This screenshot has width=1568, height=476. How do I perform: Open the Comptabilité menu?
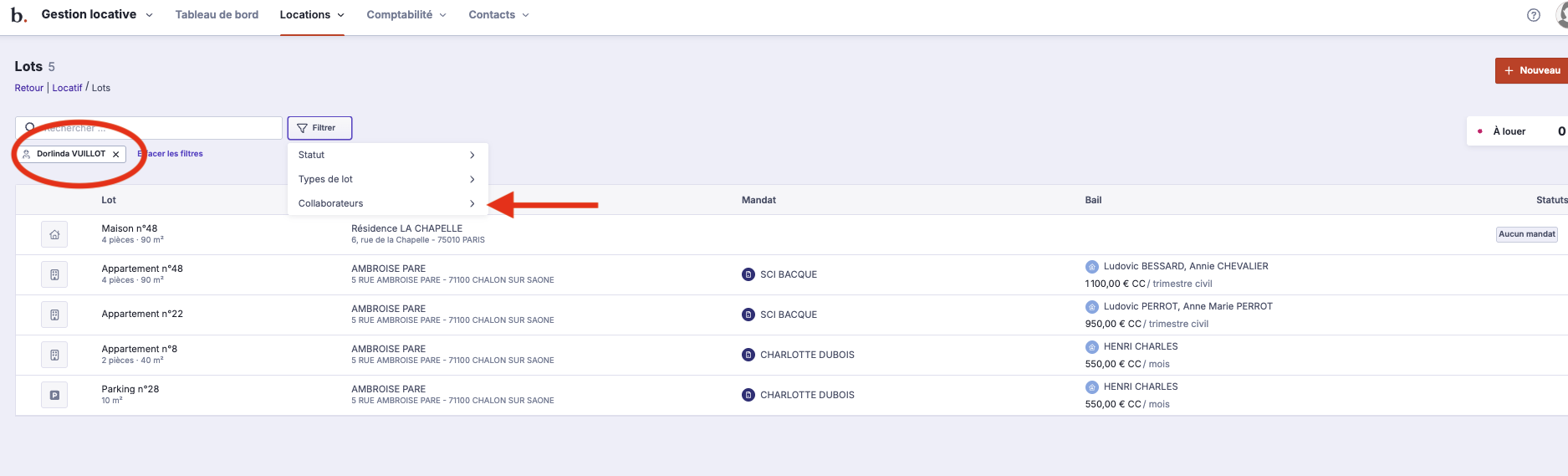pyautogui.click(x=406, y=15)
